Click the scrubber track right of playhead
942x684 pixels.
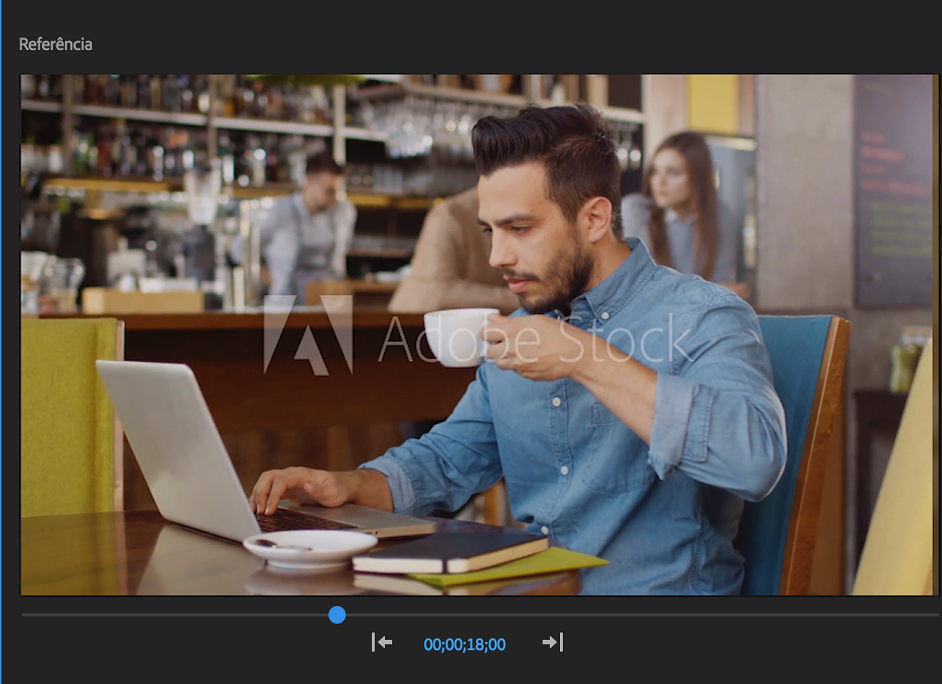[x=642, y=615]
